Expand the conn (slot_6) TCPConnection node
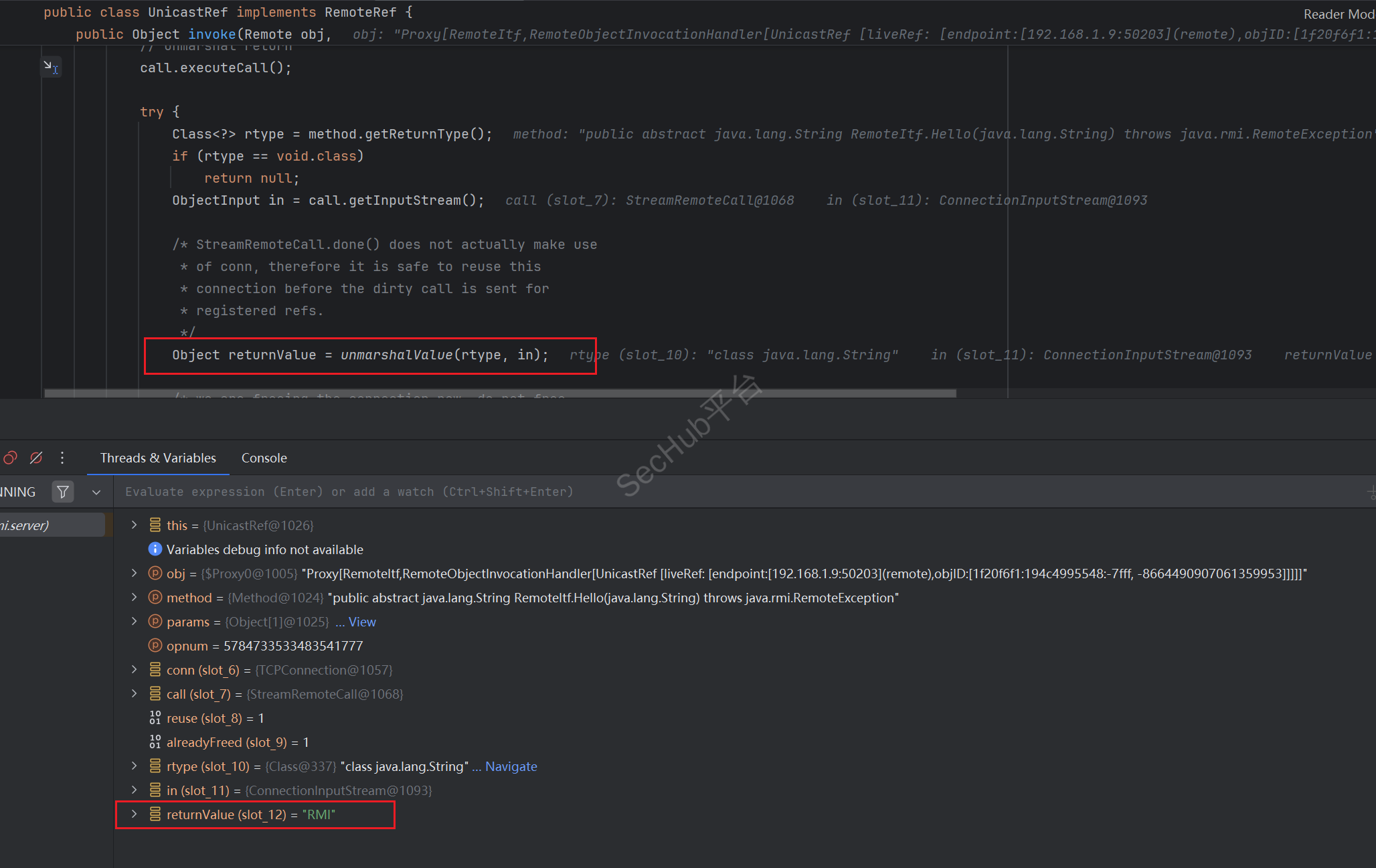1376x868 pixels. (x=134, y=669)
